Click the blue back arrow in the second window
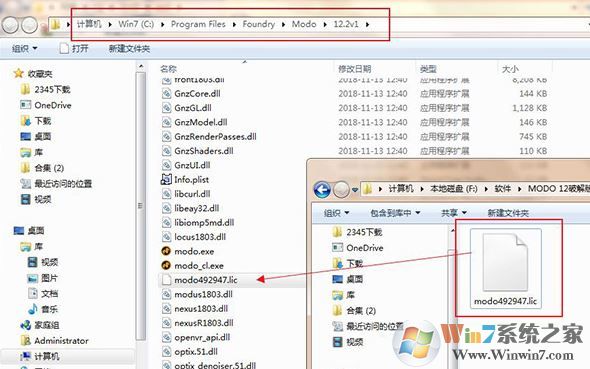Image resolution: width=590 pixels, height=369 pixels. (322, 189)
